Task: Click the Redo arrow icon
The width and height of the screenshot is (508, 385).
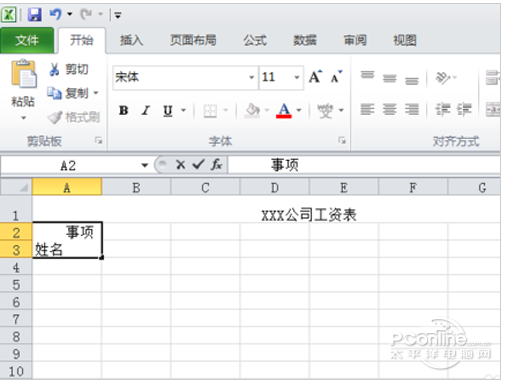Action: pyautogui.click(x=86, y=14)
